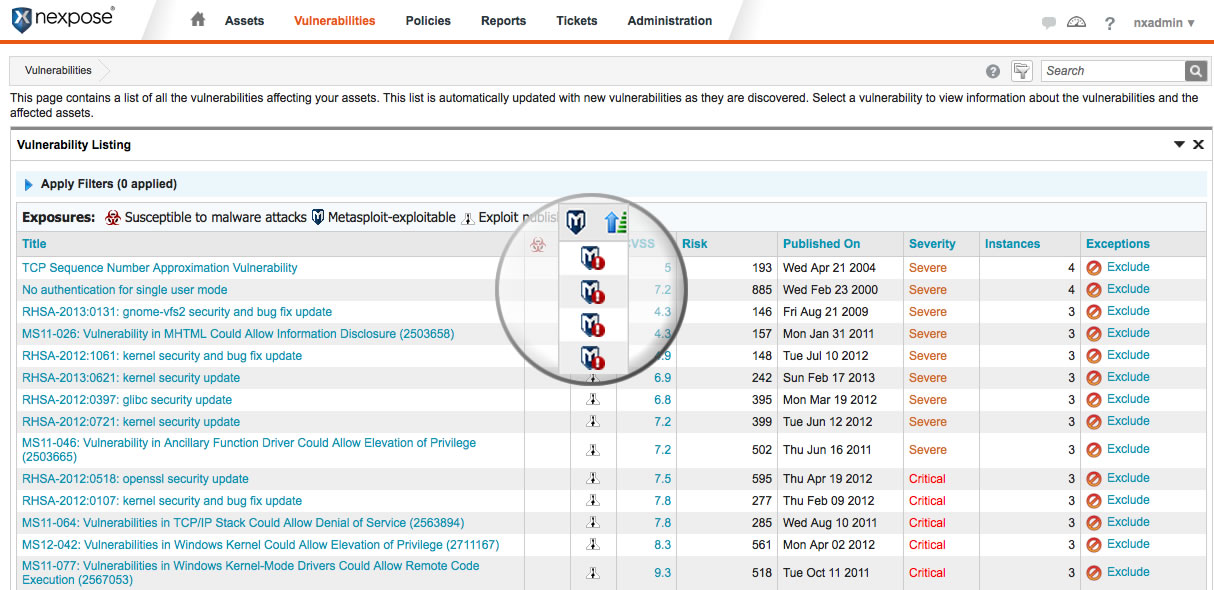Open the Administration tab
The height and width of the screenshot is (590, 1214).
pos(669,21)
